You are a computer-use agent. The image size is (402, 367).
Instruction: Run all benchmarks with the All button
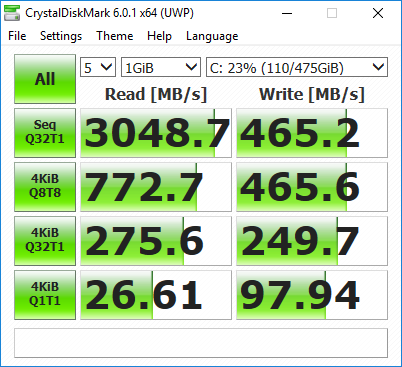(x=45, y=79)
